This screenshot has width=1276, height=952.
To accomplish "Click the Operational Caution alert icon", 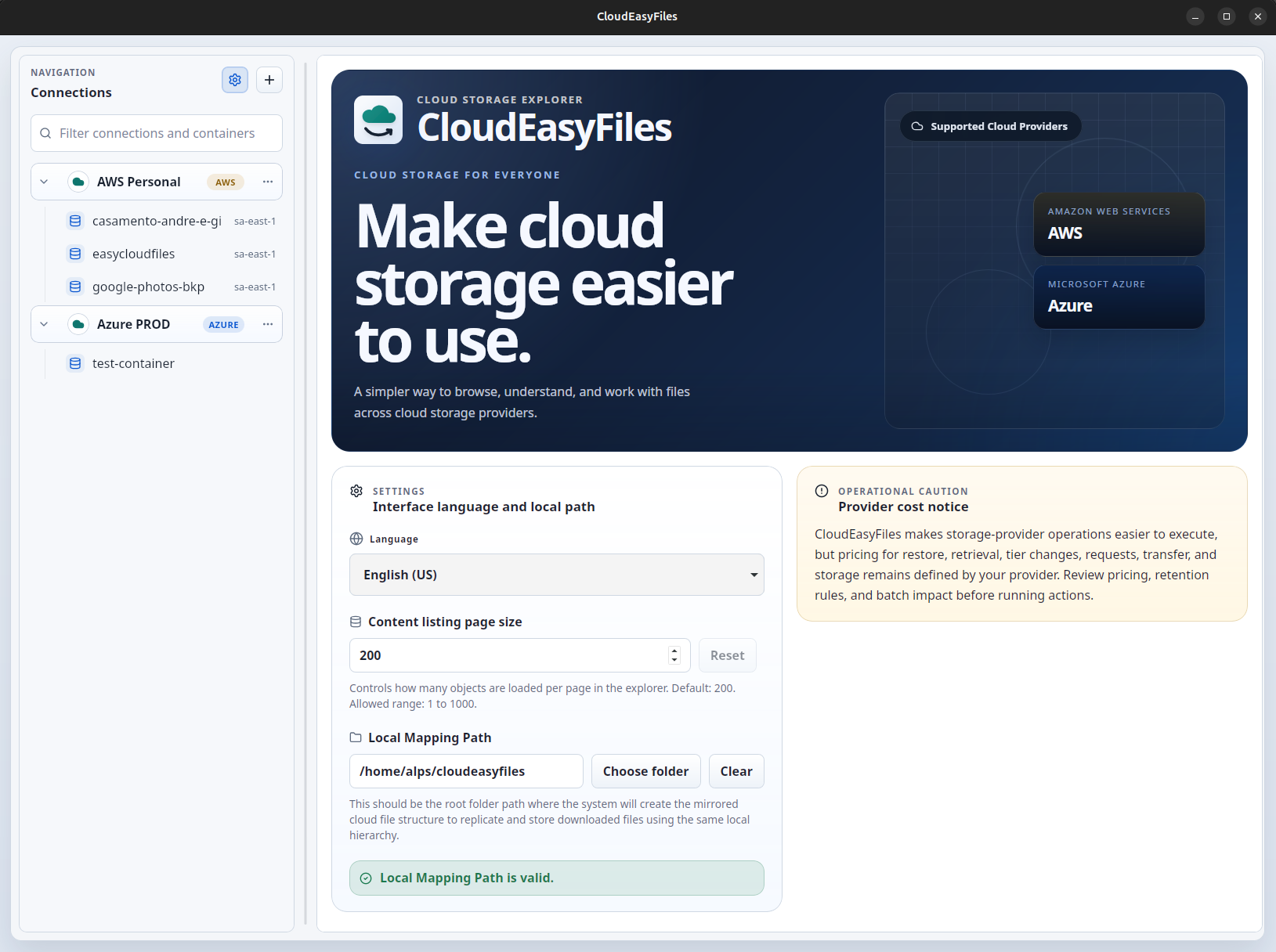I will tap(822, 491).
